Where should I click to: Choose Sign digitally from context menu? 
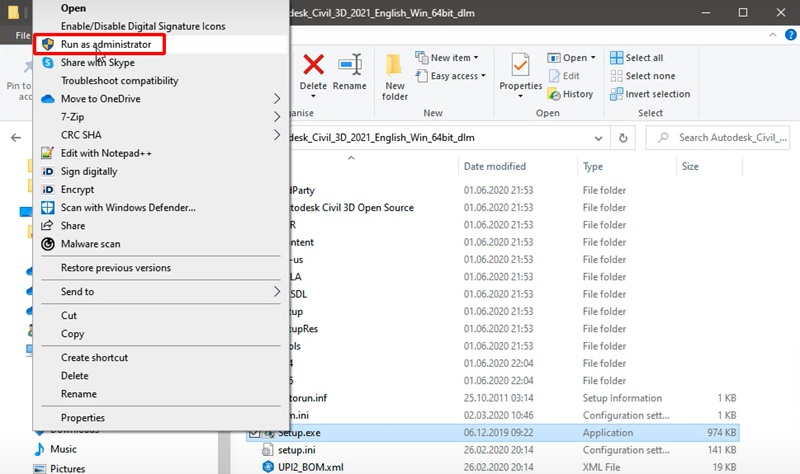(x=160, y=171)
